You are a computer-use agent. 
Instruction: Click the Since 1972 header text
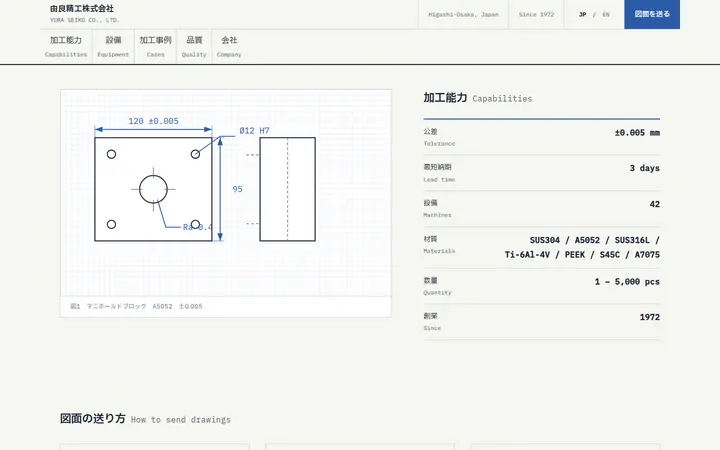pyautogui.click(x=536, y=15)
